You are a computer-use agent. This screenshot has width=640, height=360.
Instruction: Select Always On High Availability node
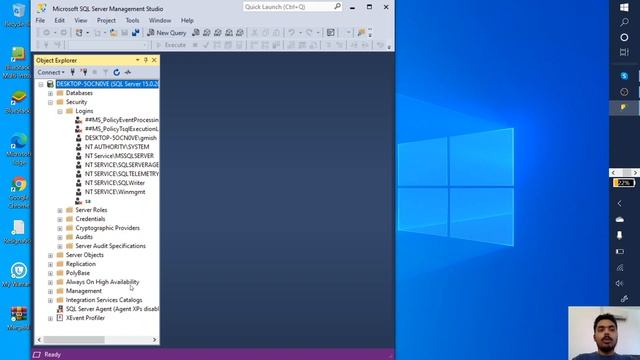pyautogui.click(x=102, y=282)
